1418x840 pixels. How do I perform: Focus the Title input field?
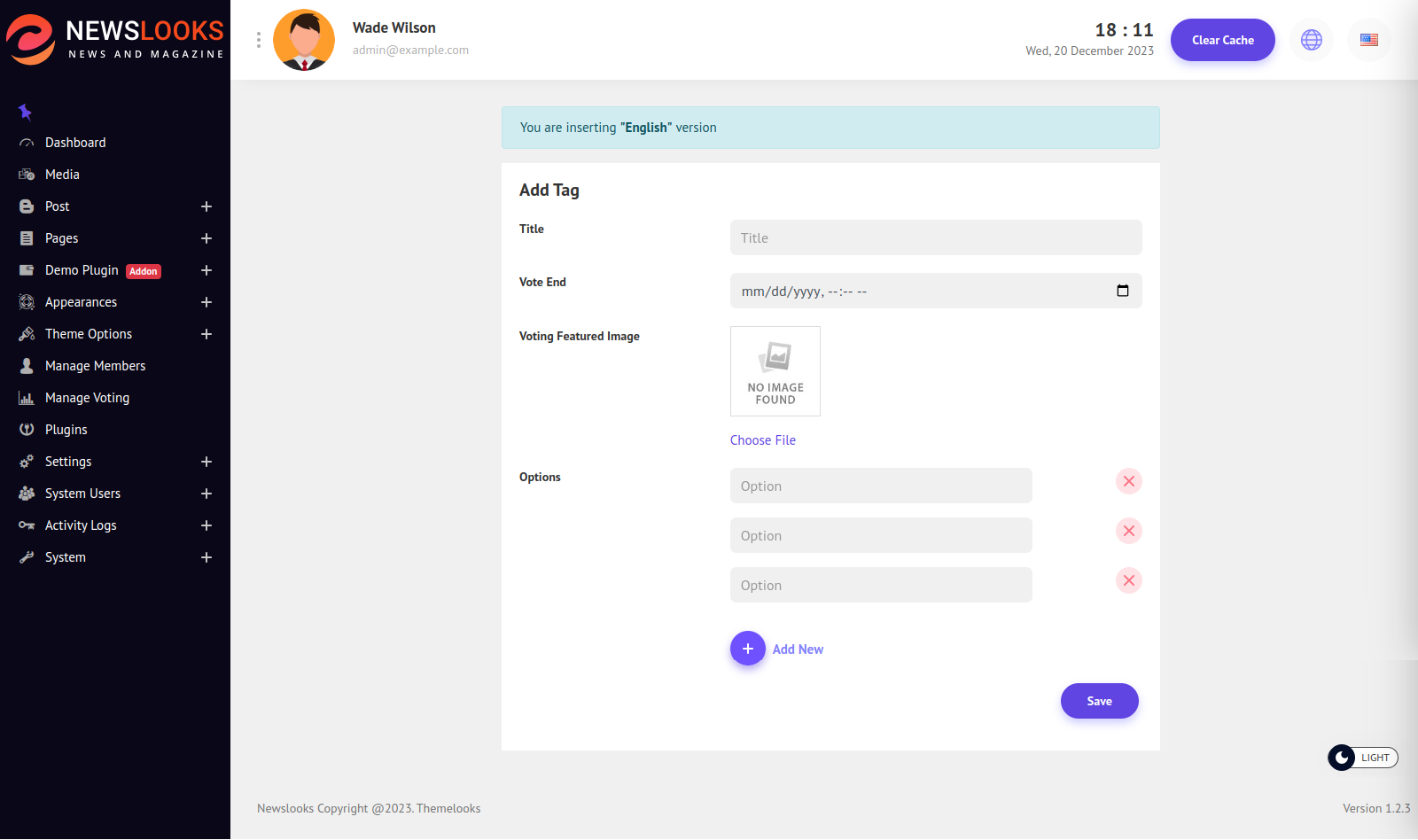[935, 237]
